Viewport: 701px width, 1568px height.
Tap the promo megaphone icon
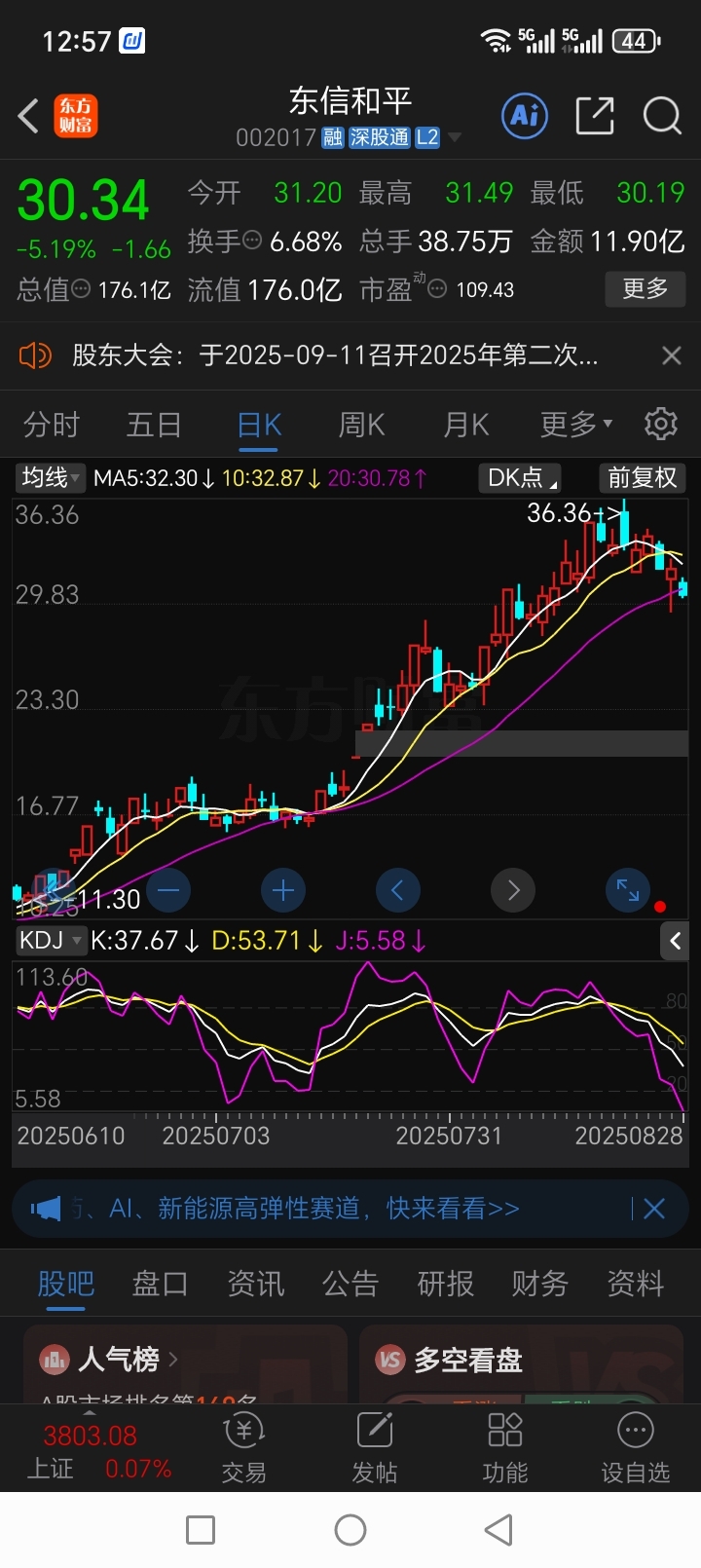click(45, 1209)
